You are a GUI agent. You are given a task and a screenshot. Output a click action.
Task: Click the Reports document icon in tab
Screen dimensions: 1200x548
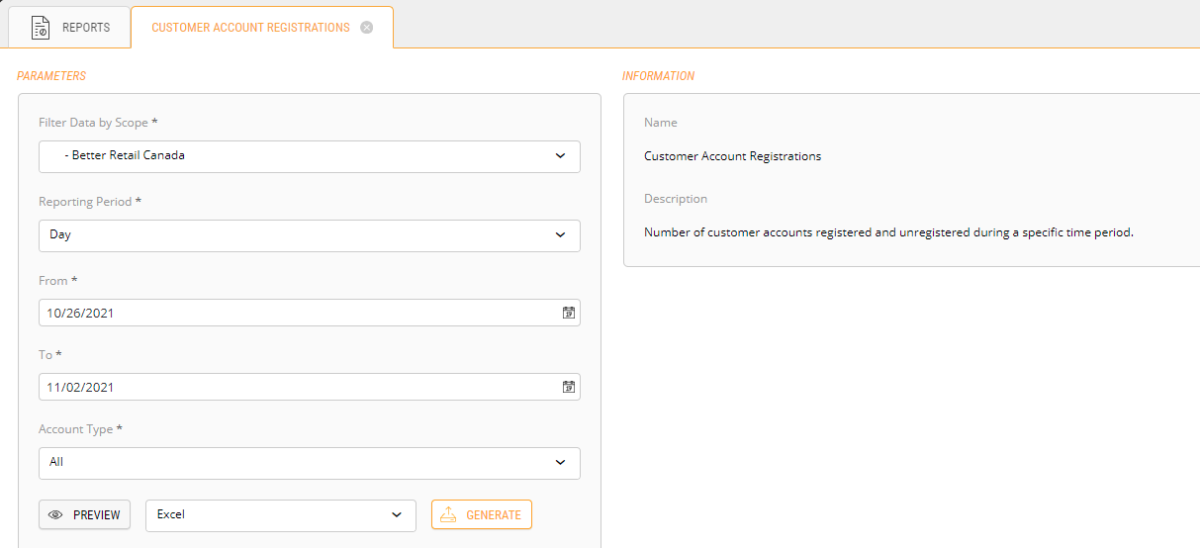(x=40, y=28)
